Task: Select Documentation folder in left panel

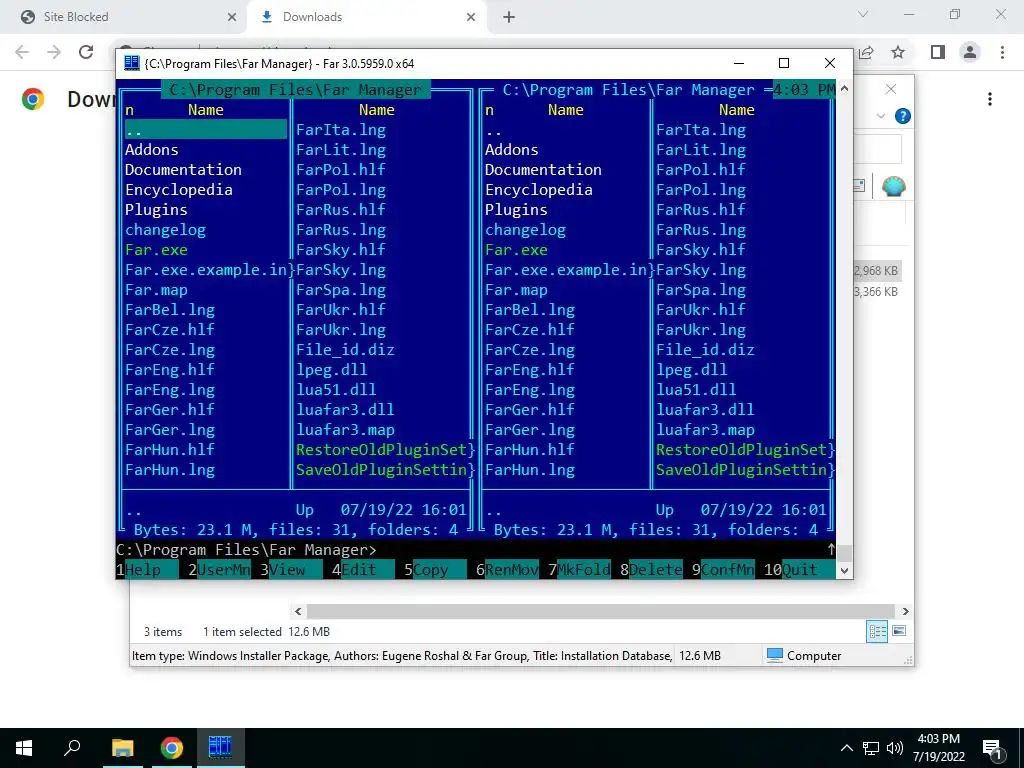Action: [x=184, y=170]
